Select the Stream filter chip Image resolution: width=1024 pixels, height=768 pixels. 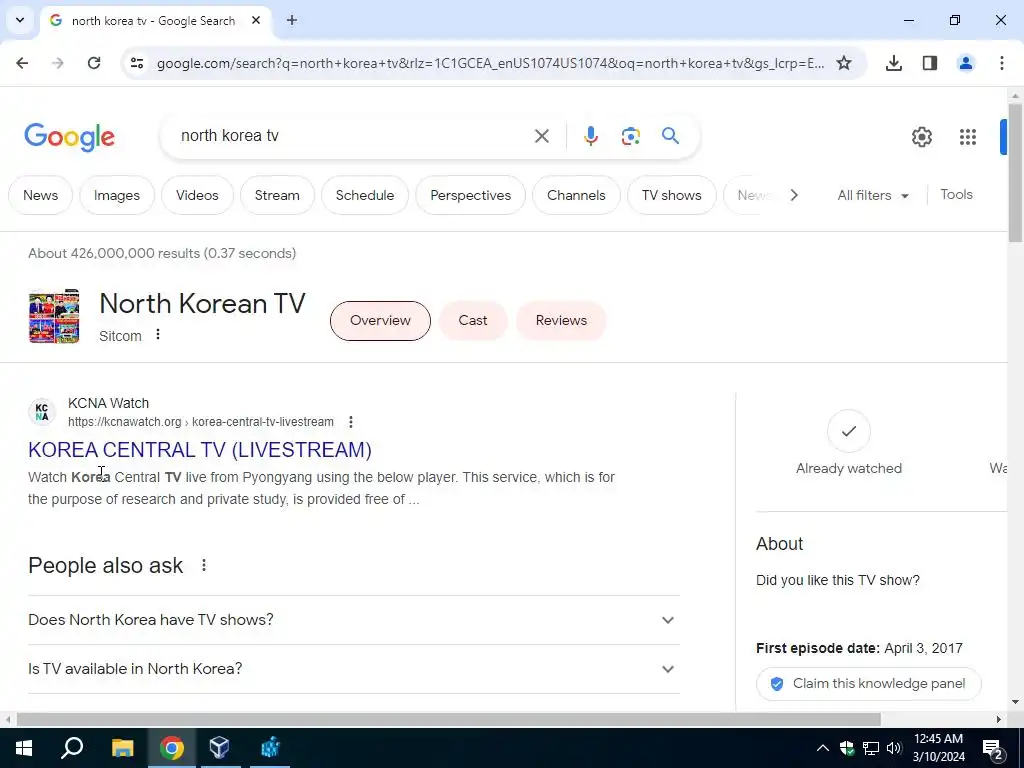[277, 195]
